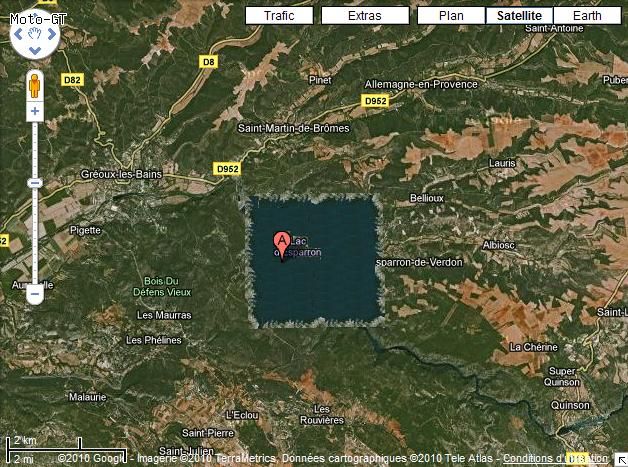Click the D8 road badge
628x467 pixels.
coord(209,62)
